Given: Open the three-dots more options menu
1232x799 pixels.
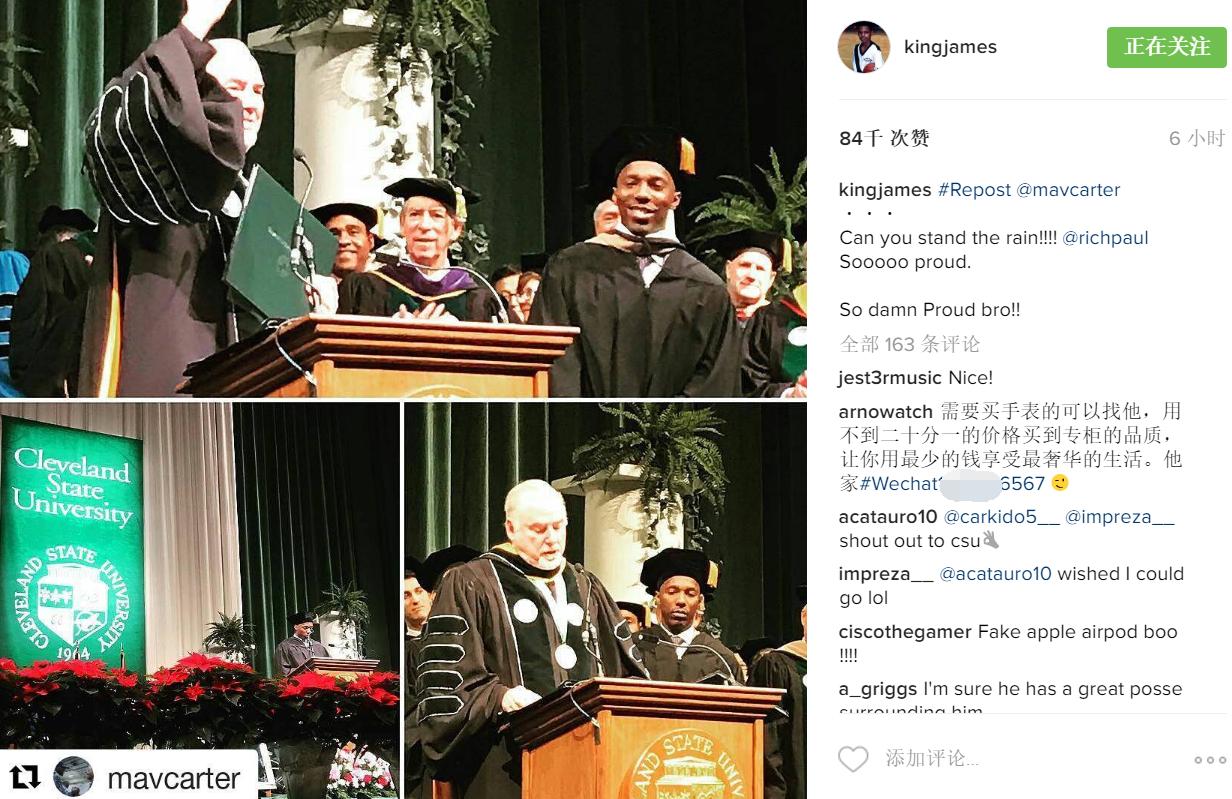Looking at the screenshot, I should click(1209, 760).
